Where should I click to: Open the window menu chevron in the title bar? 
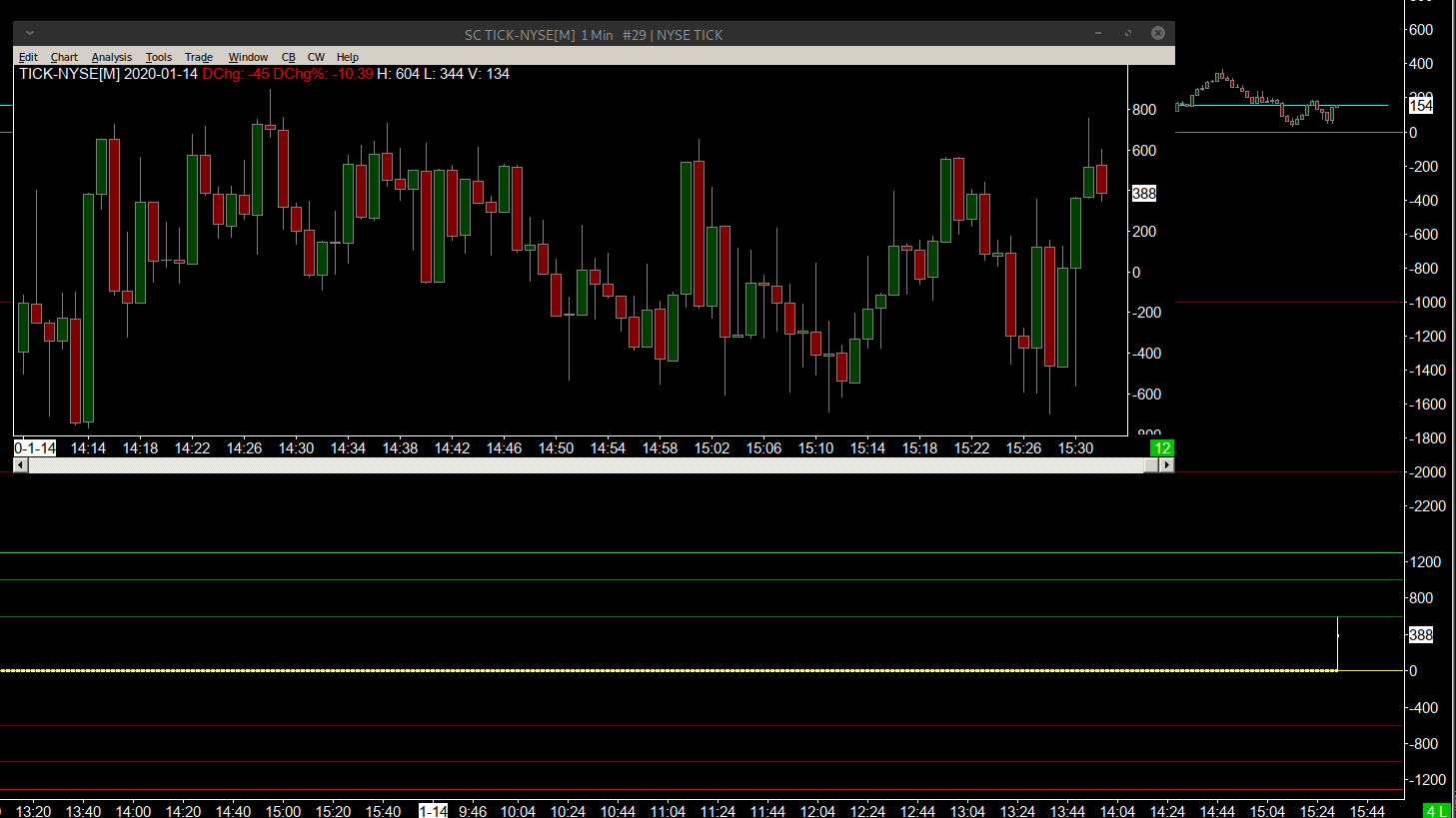30,33
